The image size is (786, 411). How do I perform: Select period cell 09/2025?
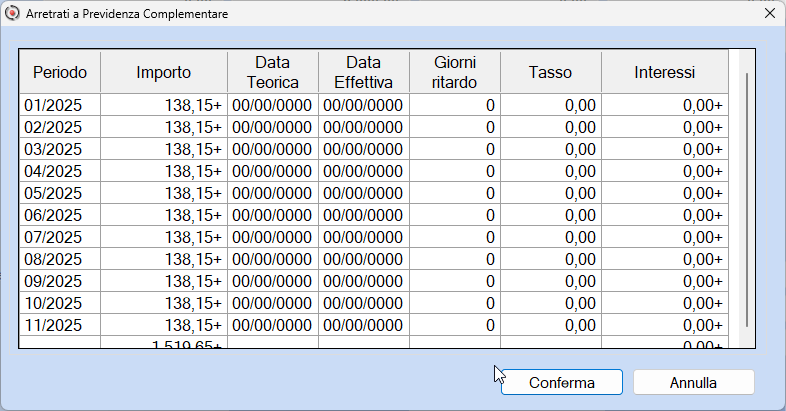[x=60, y=282]
